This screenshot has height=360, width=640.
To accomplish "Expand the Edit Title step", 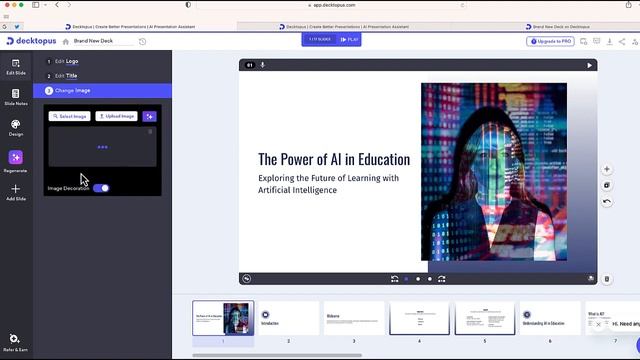I will pyautogui.click(x=102, y=76).
